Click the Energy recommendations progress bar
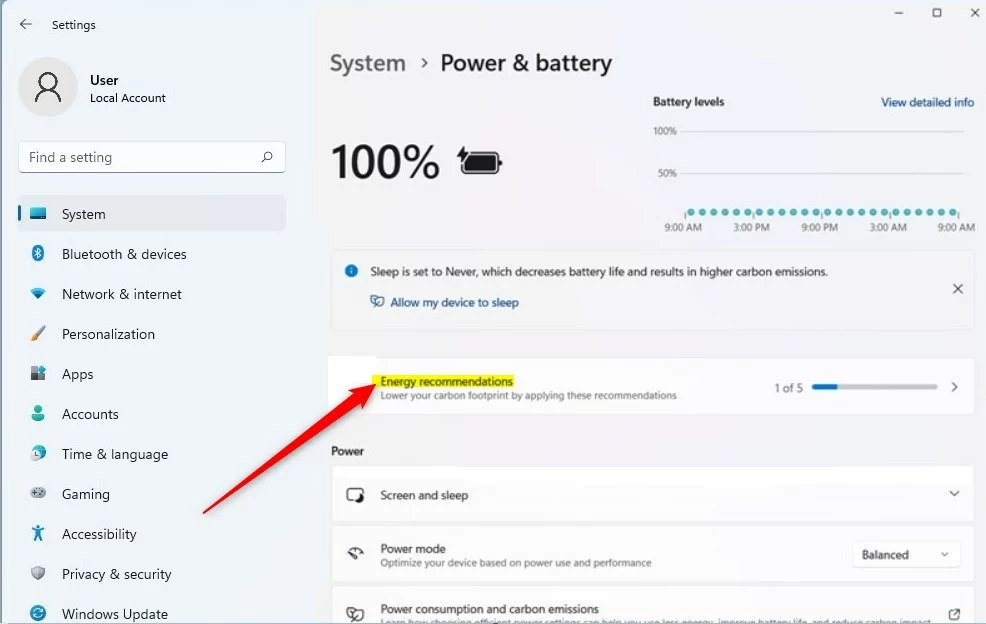986x624 pixels. tap(874, 387)
